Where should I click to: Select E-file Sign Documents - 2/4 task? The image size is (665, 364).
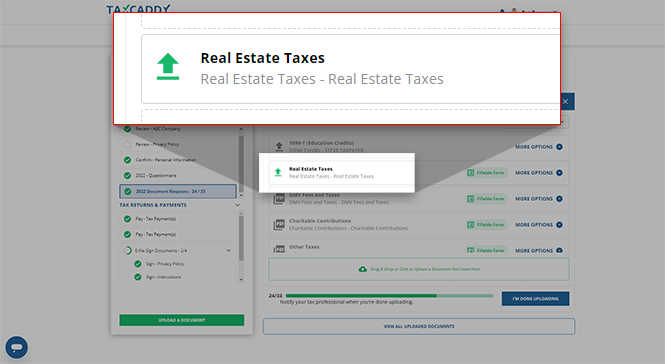[178, 250]
